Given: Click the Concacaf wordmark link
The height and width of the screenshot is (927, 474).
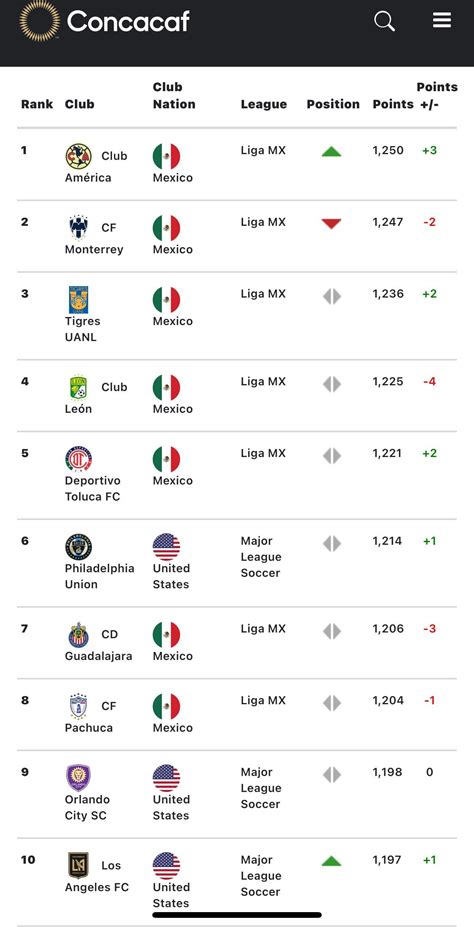Looking at the screenshot, I should coord(128,22).
